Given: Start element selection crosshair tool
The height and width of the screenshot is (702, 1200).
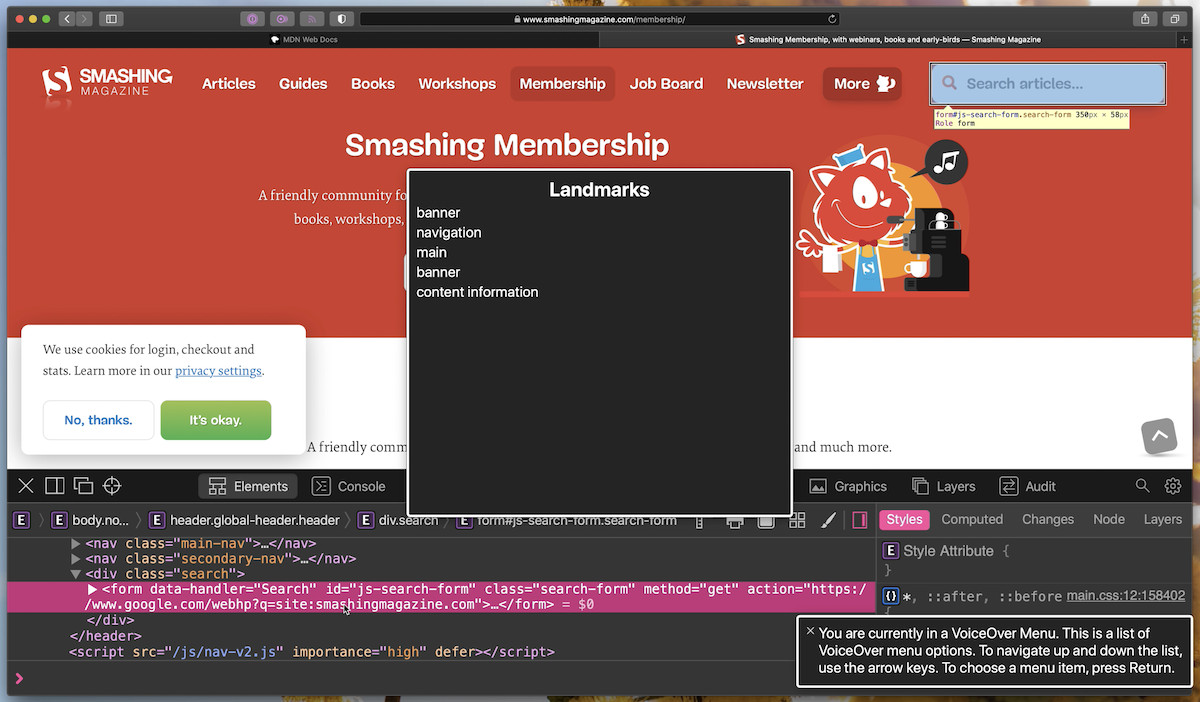Looking at the screenshot, I should click(x=112, y=486).
